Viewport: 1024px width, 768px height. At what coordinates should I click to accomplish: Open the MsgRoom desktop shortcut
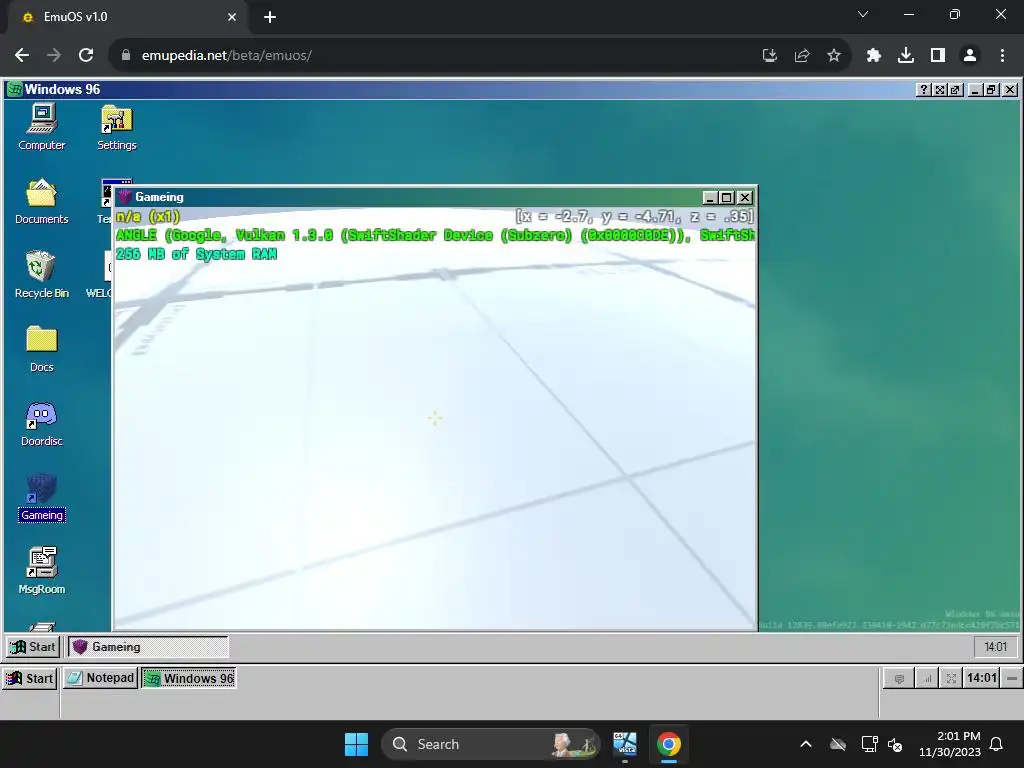point(42,571)
